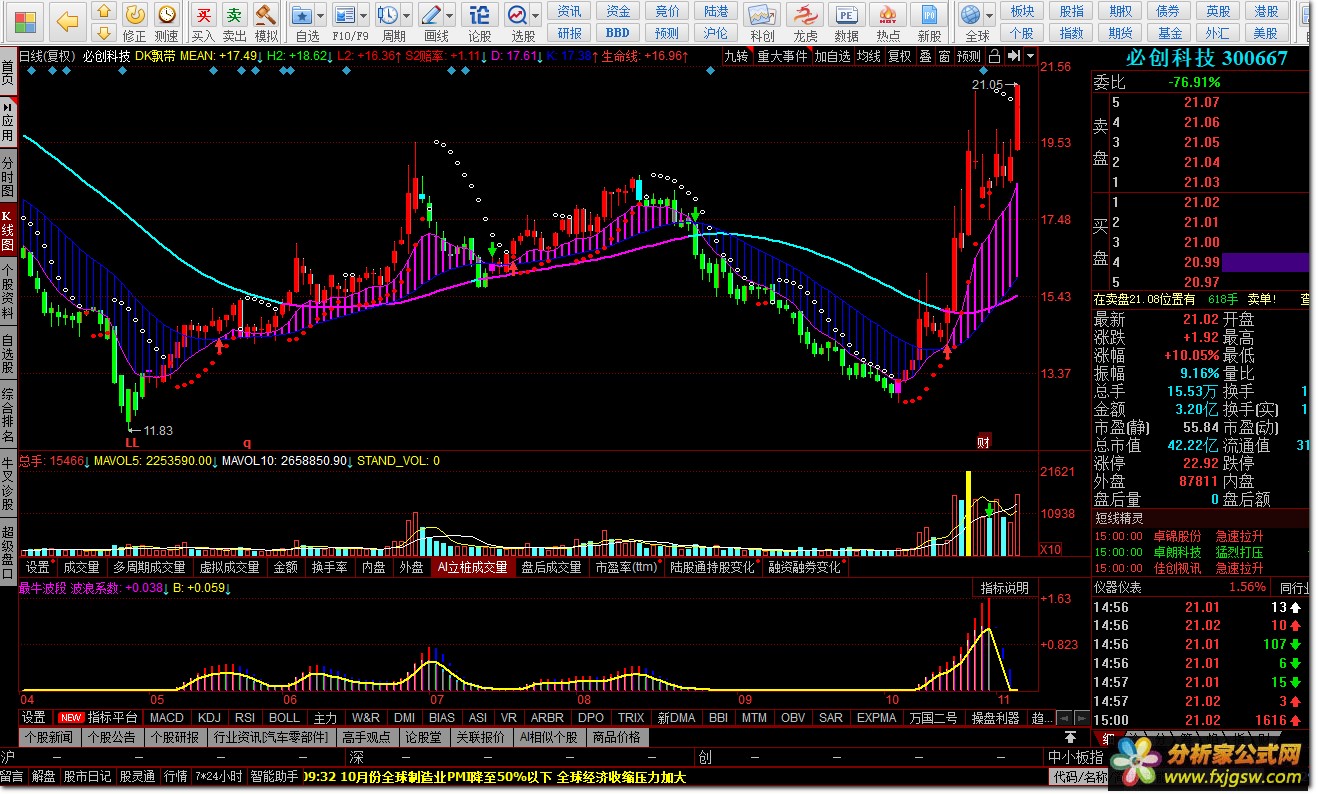Select the 换手率 volume tab
This screenshot has width=1318, height=794.
330,567
